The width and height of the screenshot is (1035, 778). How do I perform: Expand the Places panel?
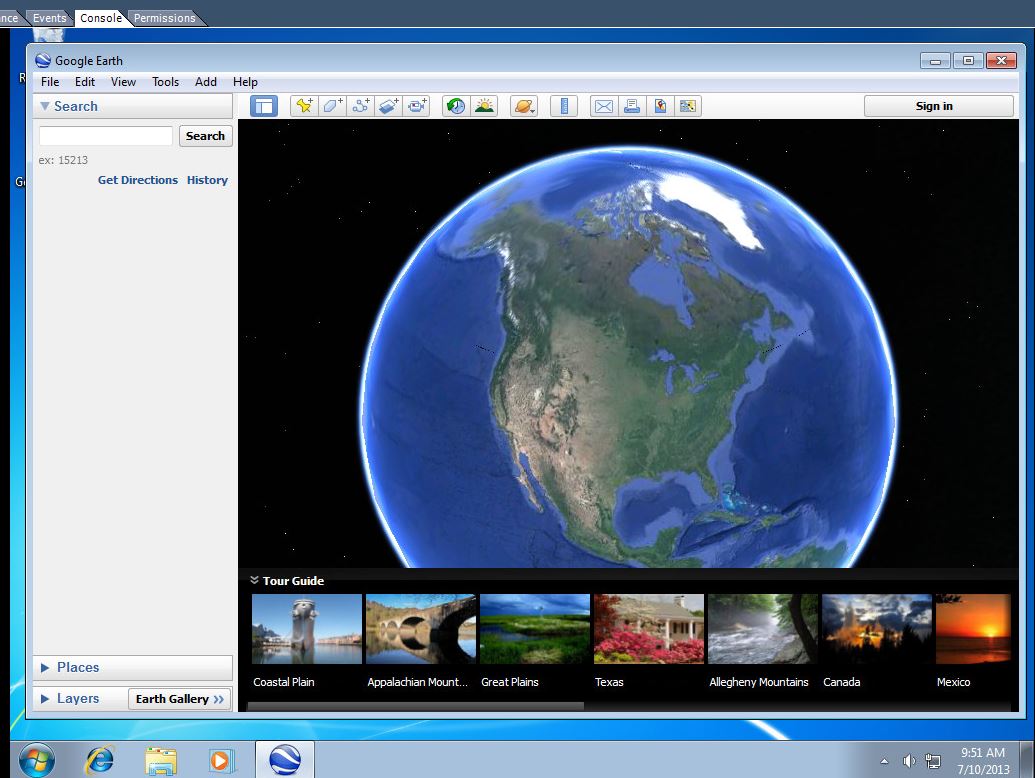(45, 668)
